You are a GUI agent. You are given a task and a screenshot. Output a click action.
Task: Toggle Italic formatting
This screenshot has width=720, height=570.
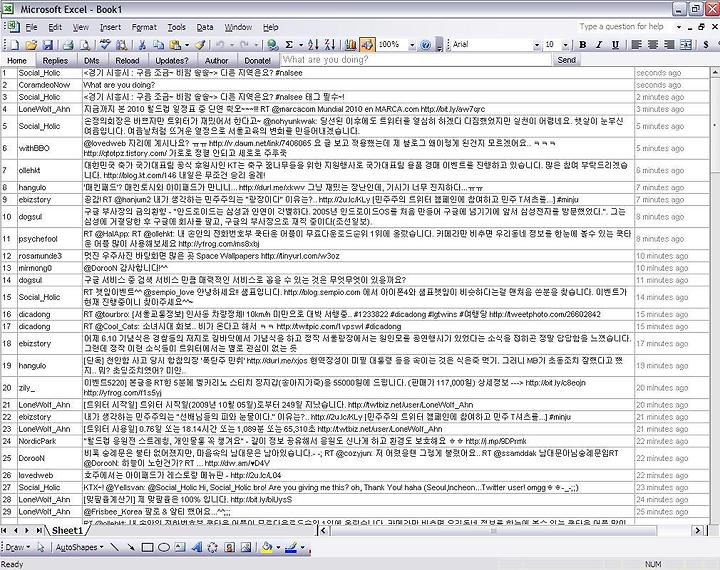point(599,45)
